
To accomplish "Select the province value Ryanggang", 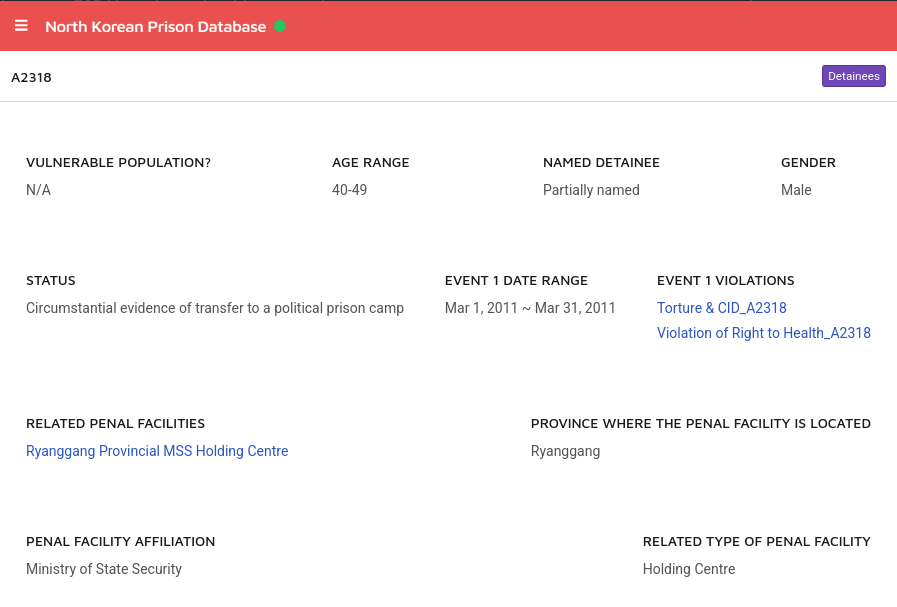I will pyautogui.click(x=565, y=451).
